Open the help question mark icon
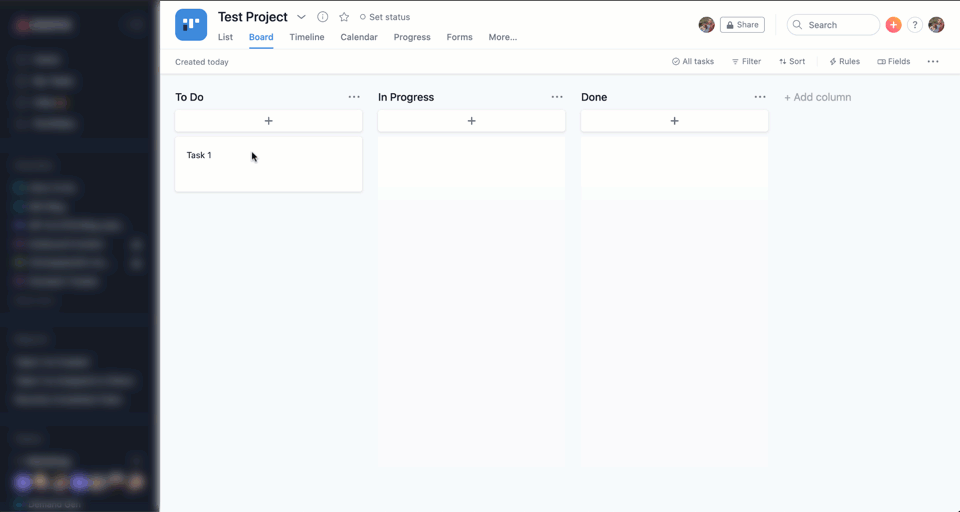 [x=914, y=25]
